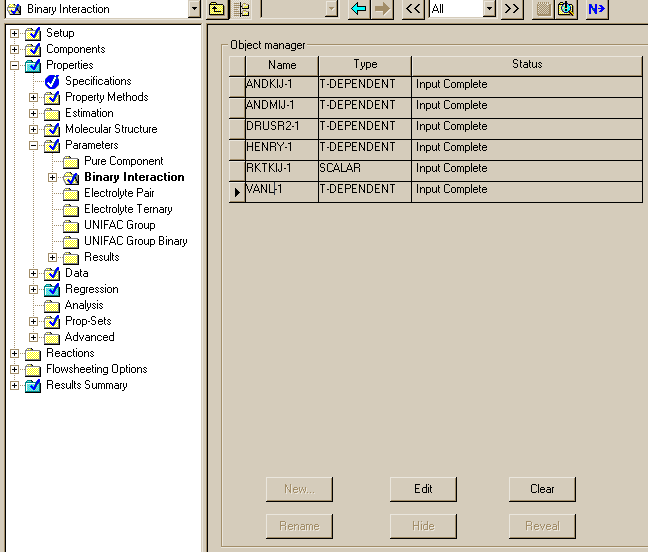The image size is (648, 552).
Task: Expand the Binary Interaction node
Action: click(52, 178)
